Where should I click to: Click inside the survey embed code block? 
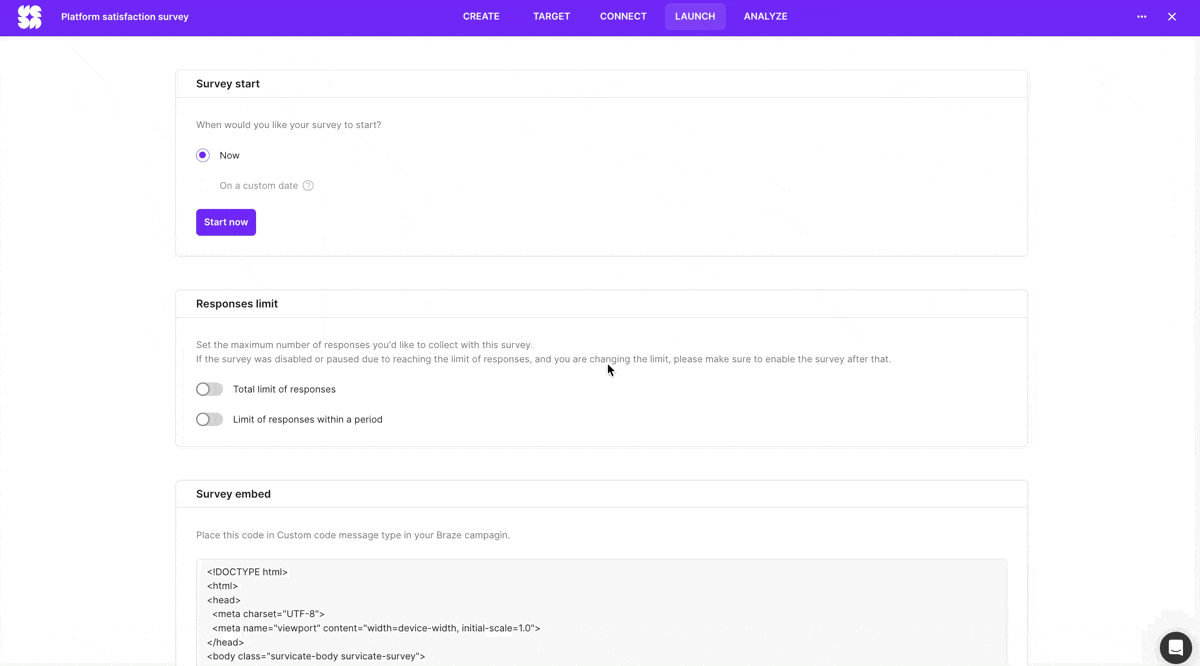pos(600,610)
